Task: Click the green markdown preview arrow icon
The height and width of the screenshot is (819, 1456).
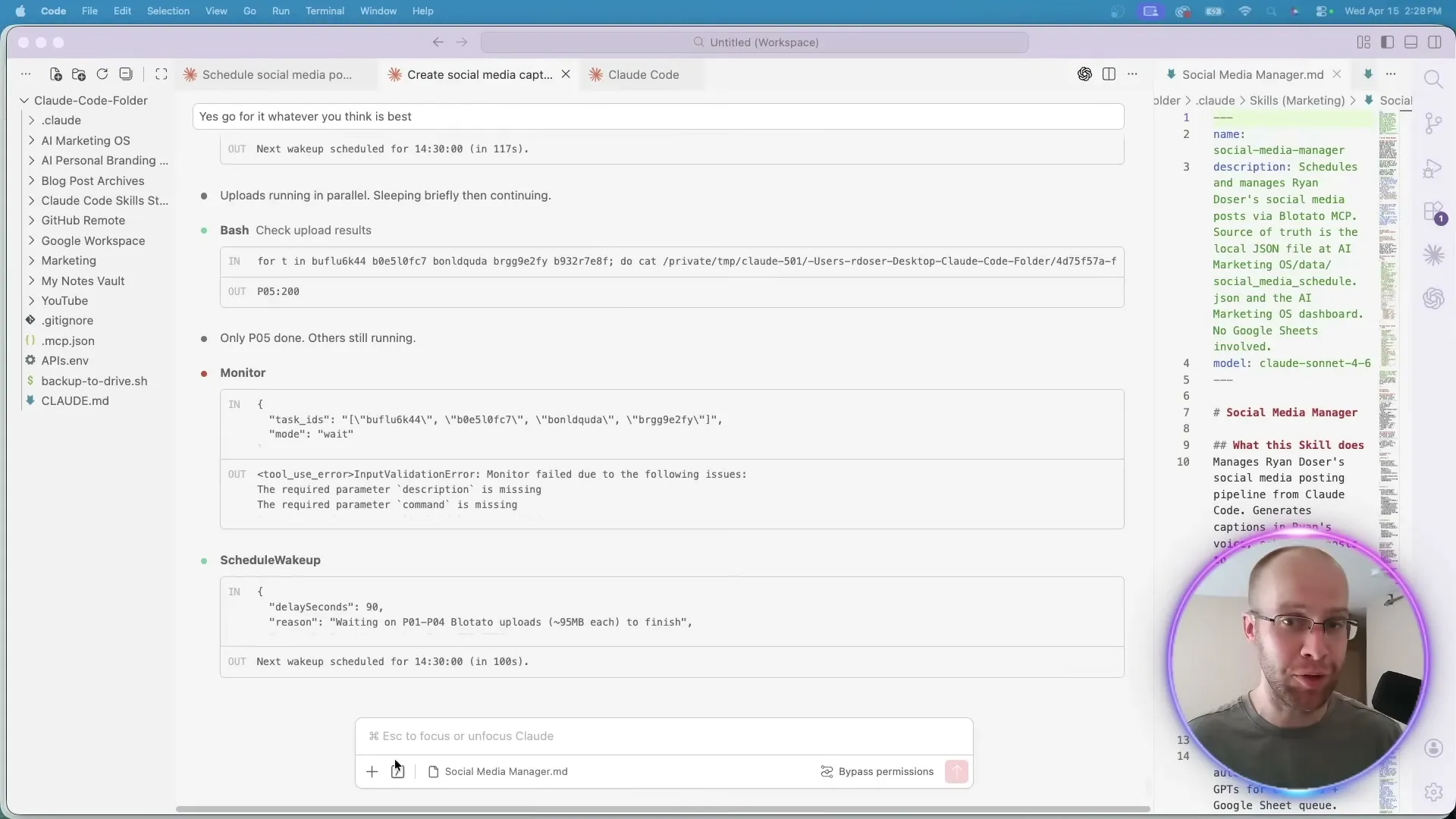Action: (1368, 74)
